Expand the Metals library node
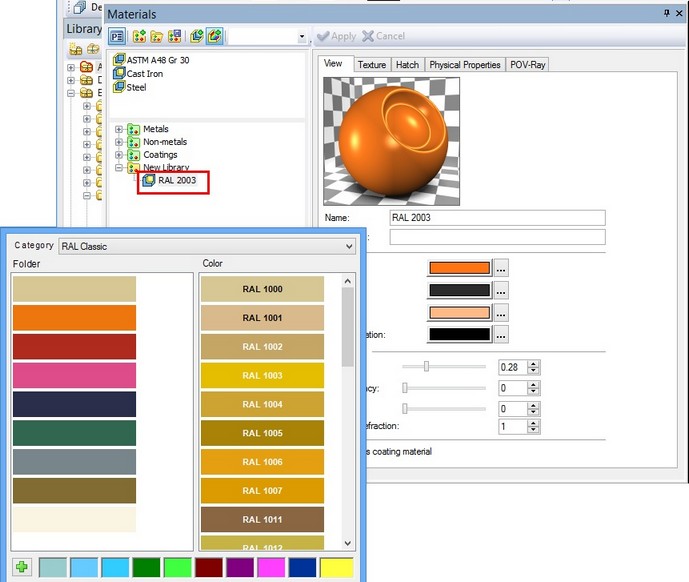This screenshot has width=689, height=582. pos(120,129)
